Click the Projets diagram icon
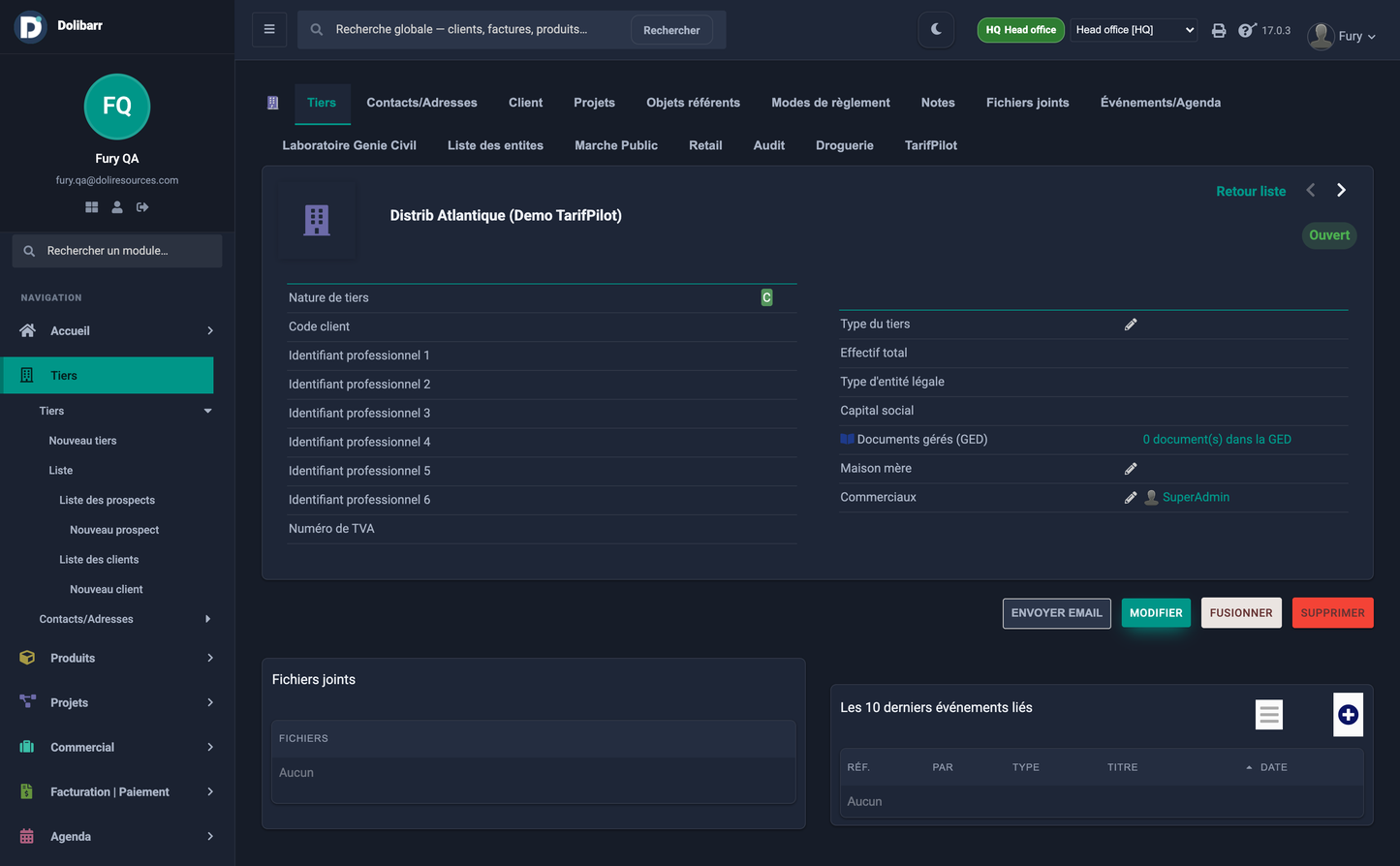1400x866 pixels. (27, 702)
